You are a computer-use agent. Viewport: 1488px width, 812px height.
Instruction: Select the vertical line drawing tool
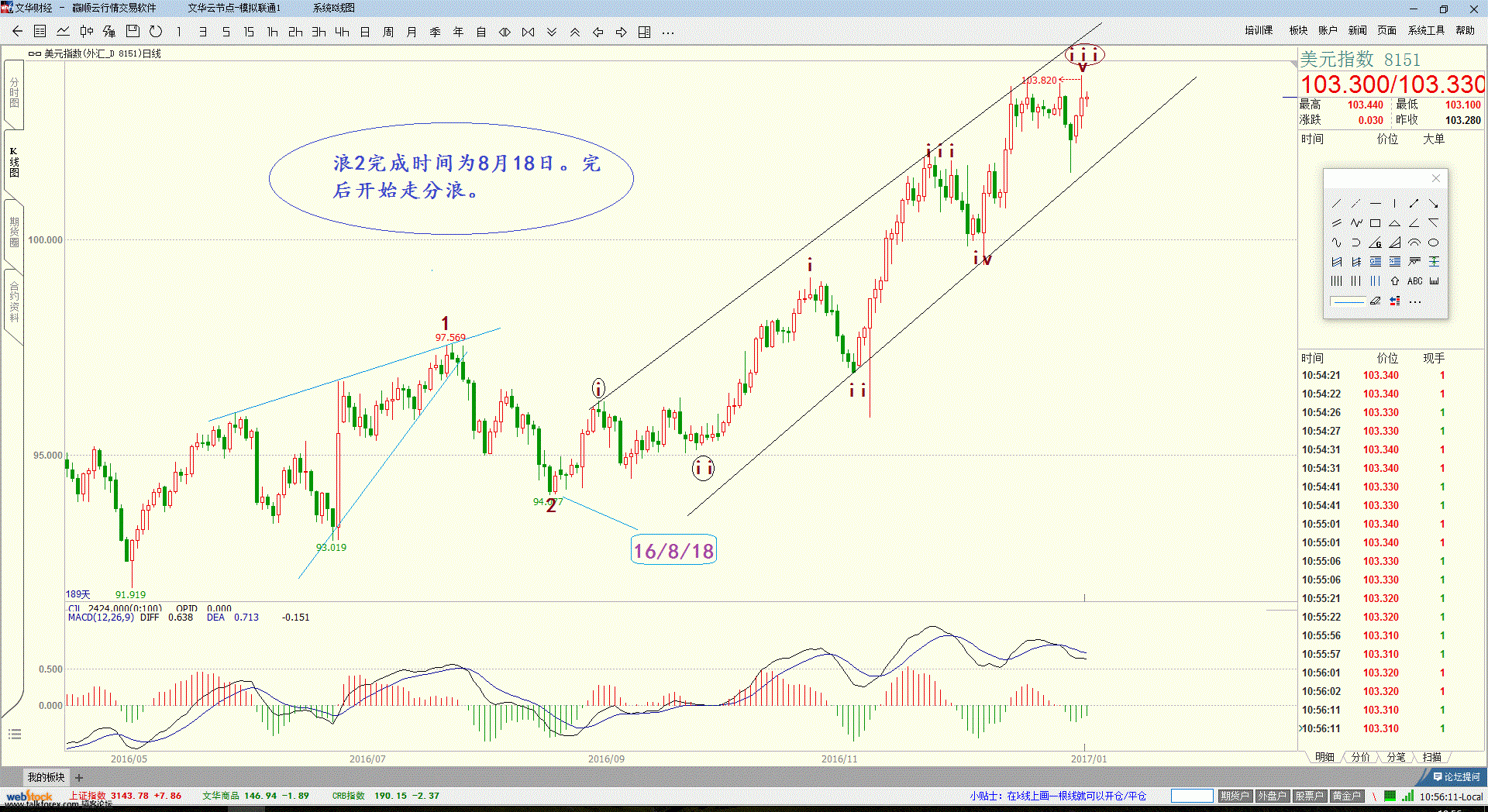click(x=1395, y=203)
